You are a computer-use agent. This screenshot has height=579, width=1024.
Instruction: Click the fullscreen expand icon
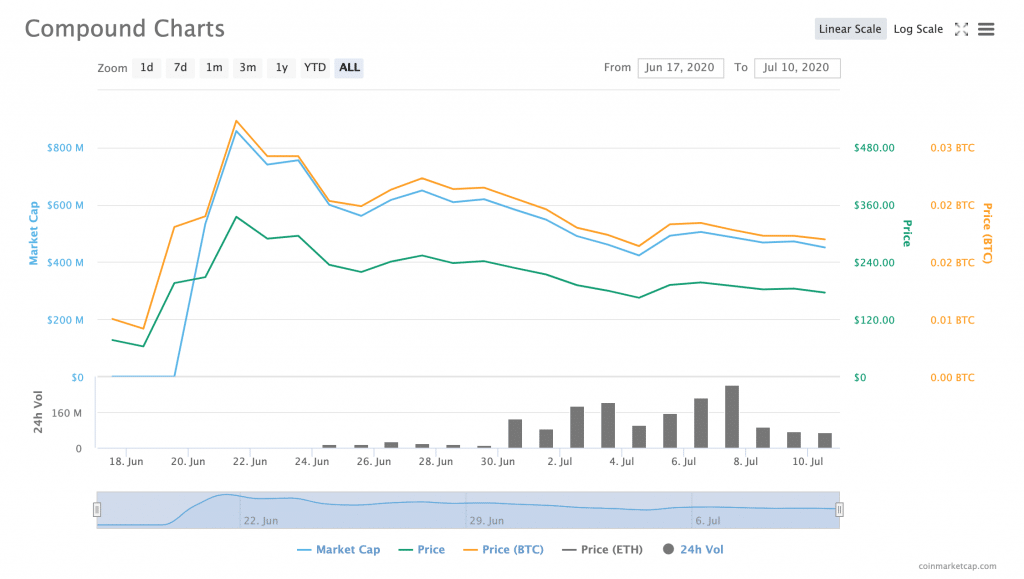(961, 29)
